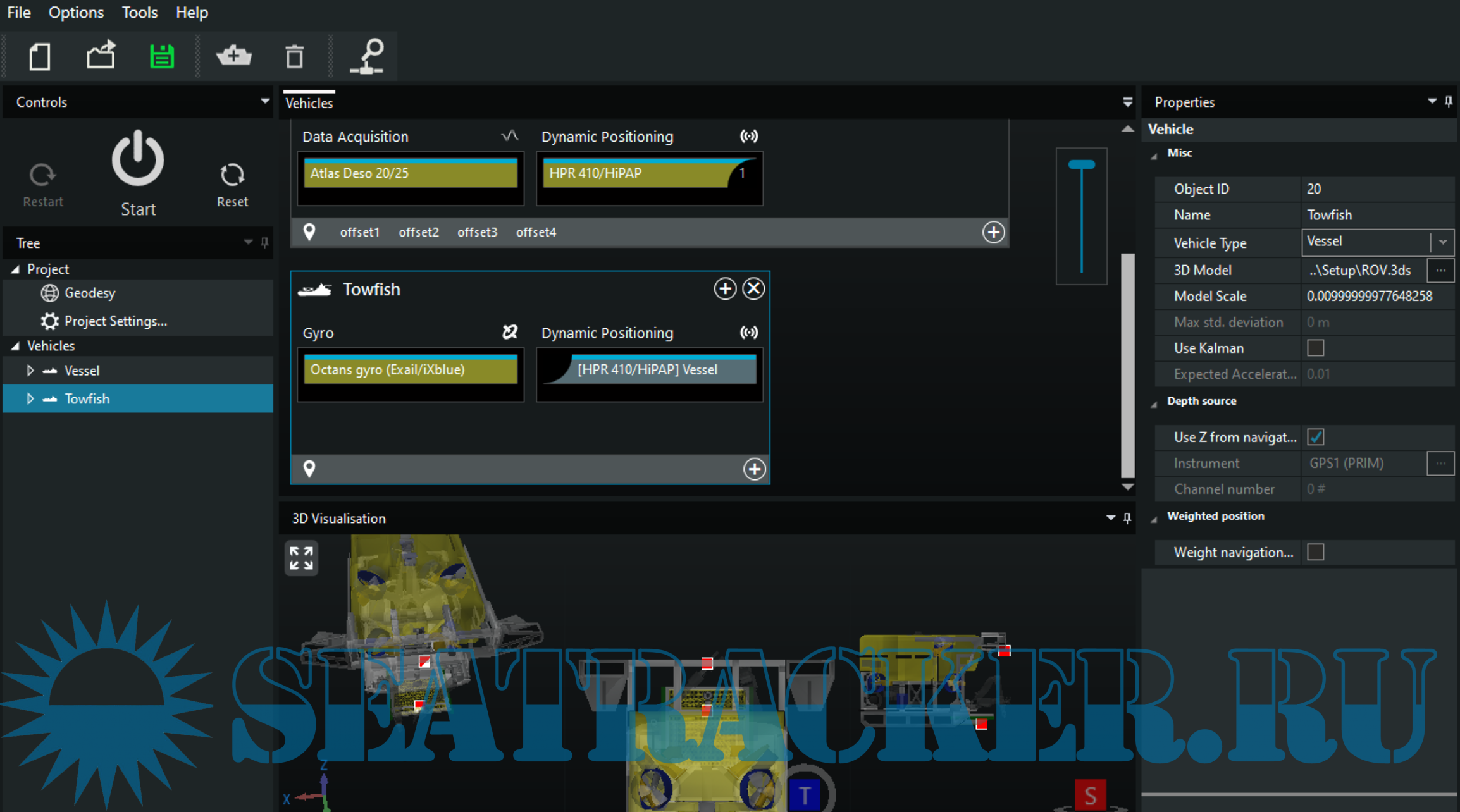Uncheck Use Z from navigation checkbox
The width and height of the screenshot is (1460, 812).
1316,437
